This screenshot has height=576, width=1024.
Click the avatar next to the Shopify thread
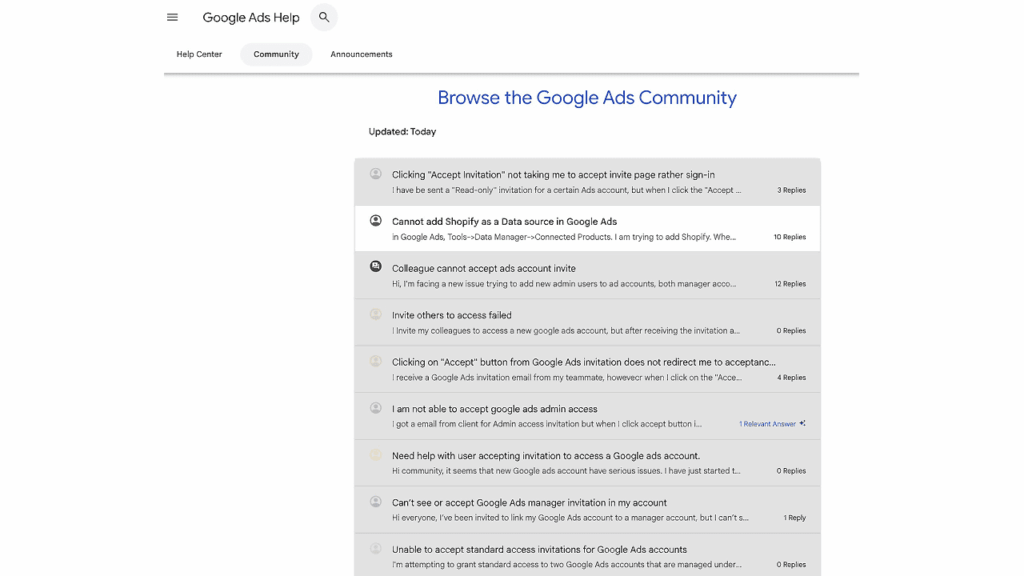pyautogui.click(x=374, y=221)
